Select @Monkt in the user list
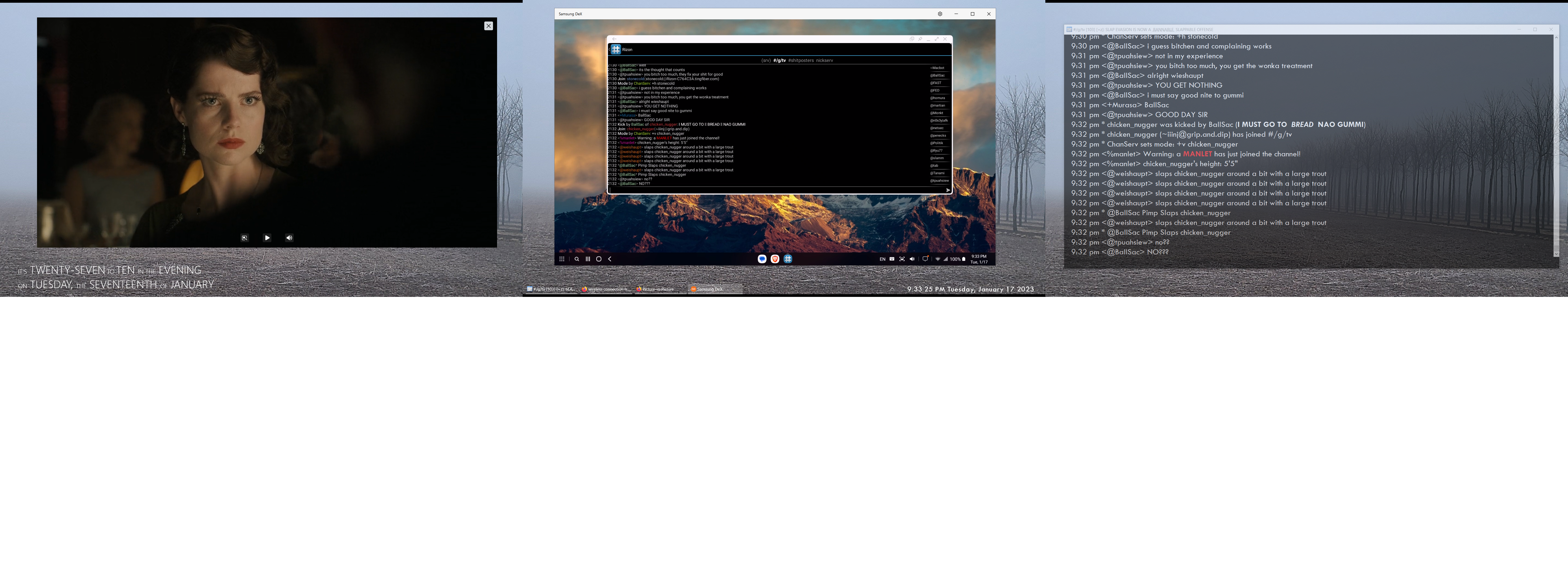 coord(937,113)
